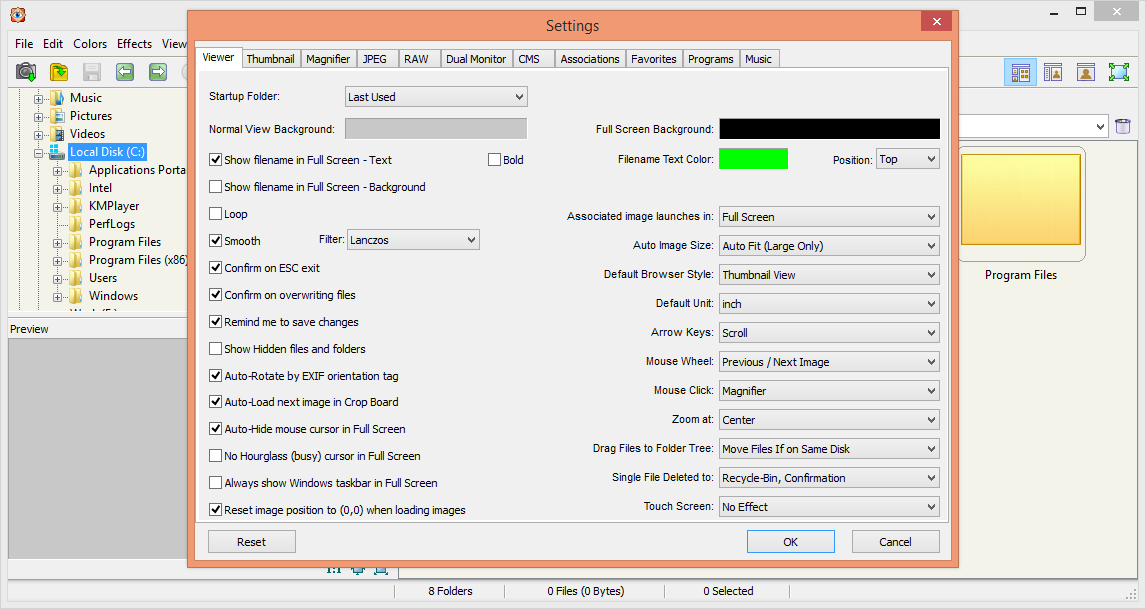Enable Always show Windows taskbar in Full Screen
1146x609 pixels.
pyautogui.click(x=216, y=483)
